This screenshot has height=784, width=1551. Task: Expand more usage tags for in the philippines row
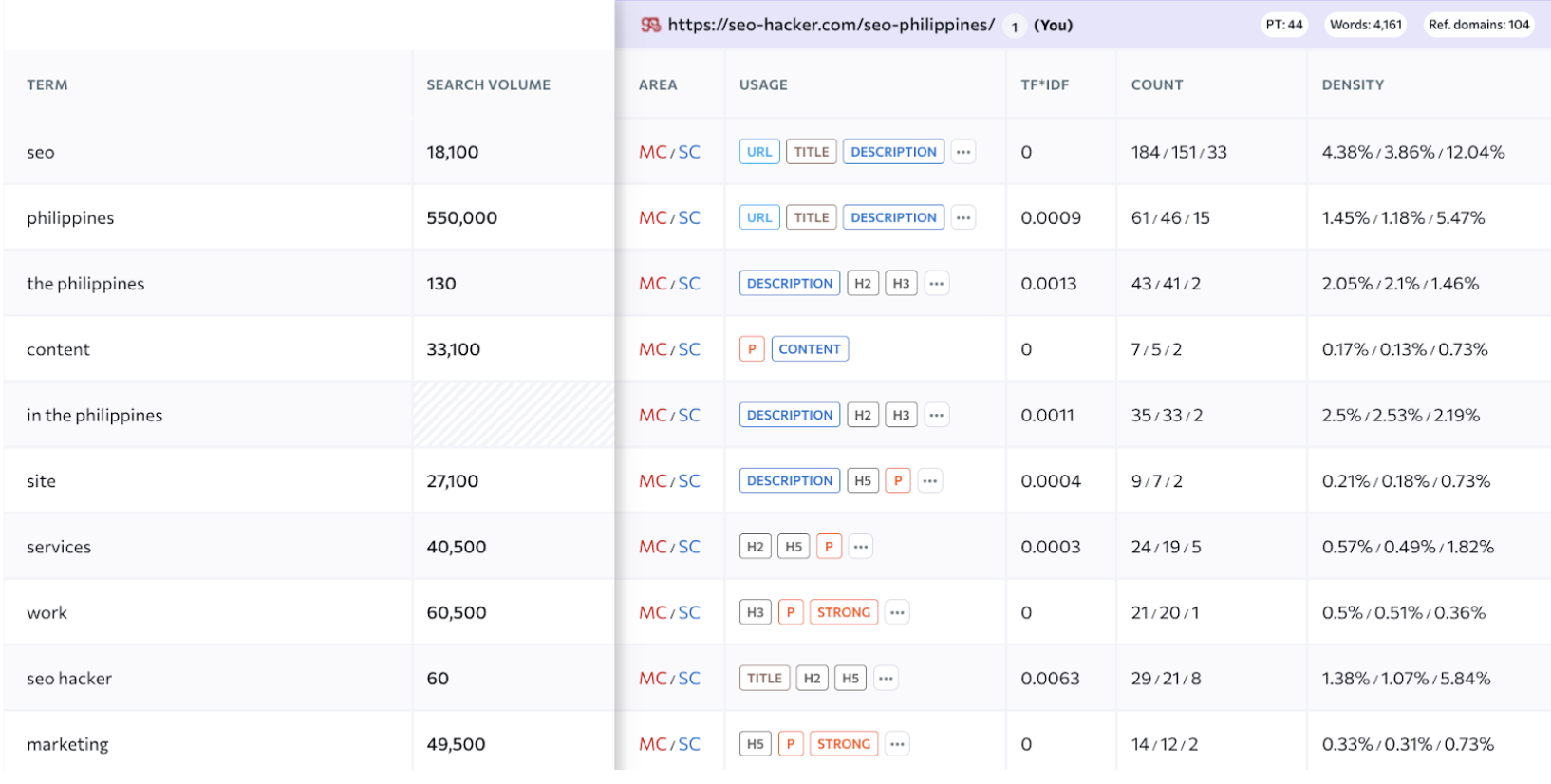(x=937, y=415)
